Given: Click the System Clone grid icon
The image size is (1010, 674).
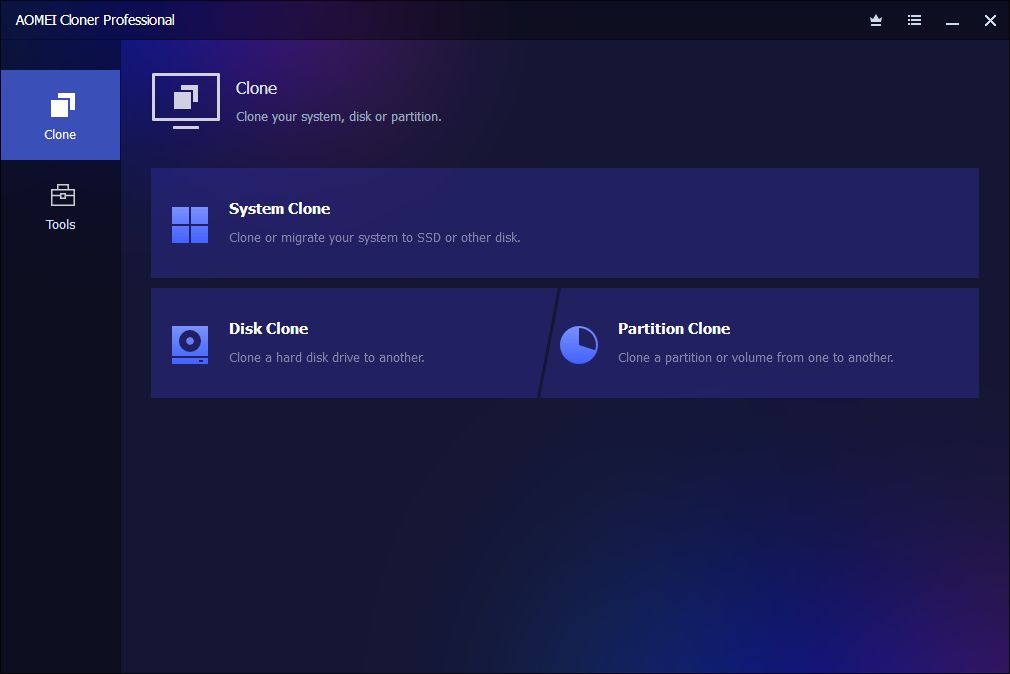Looking at the screenshot, I should tap(189, 222).
